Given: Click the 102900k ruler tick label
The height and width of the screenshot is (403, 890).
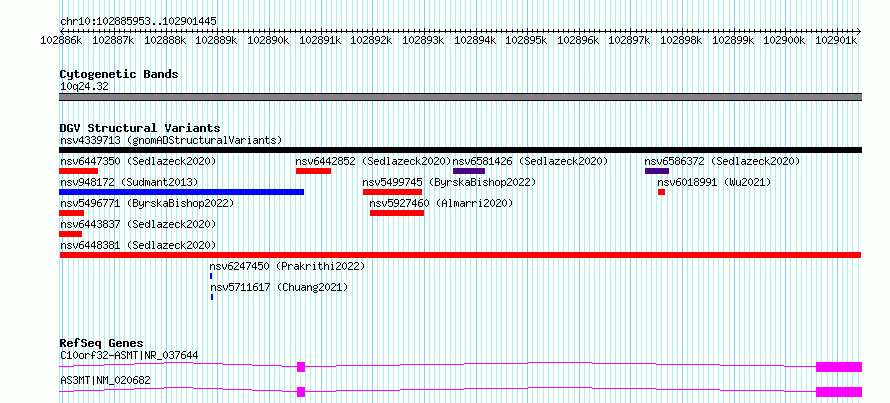Looking at the screenshot, I should (x=784, y=40).
